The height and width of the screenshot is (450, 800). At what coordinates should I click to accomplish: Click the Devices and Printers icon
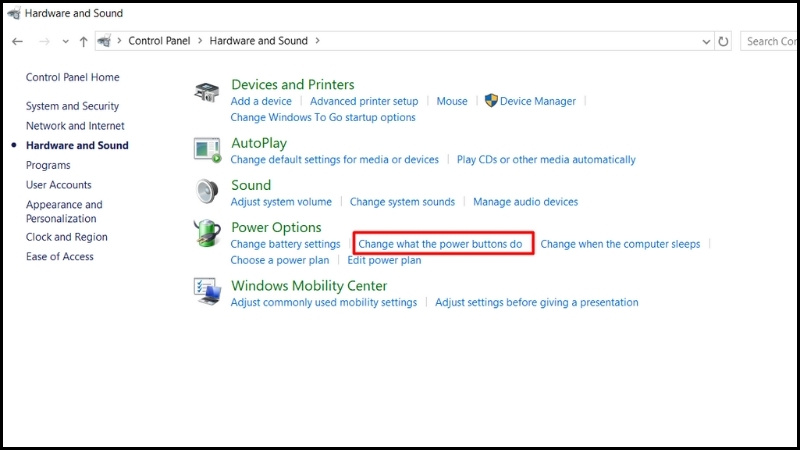point(207,92)
